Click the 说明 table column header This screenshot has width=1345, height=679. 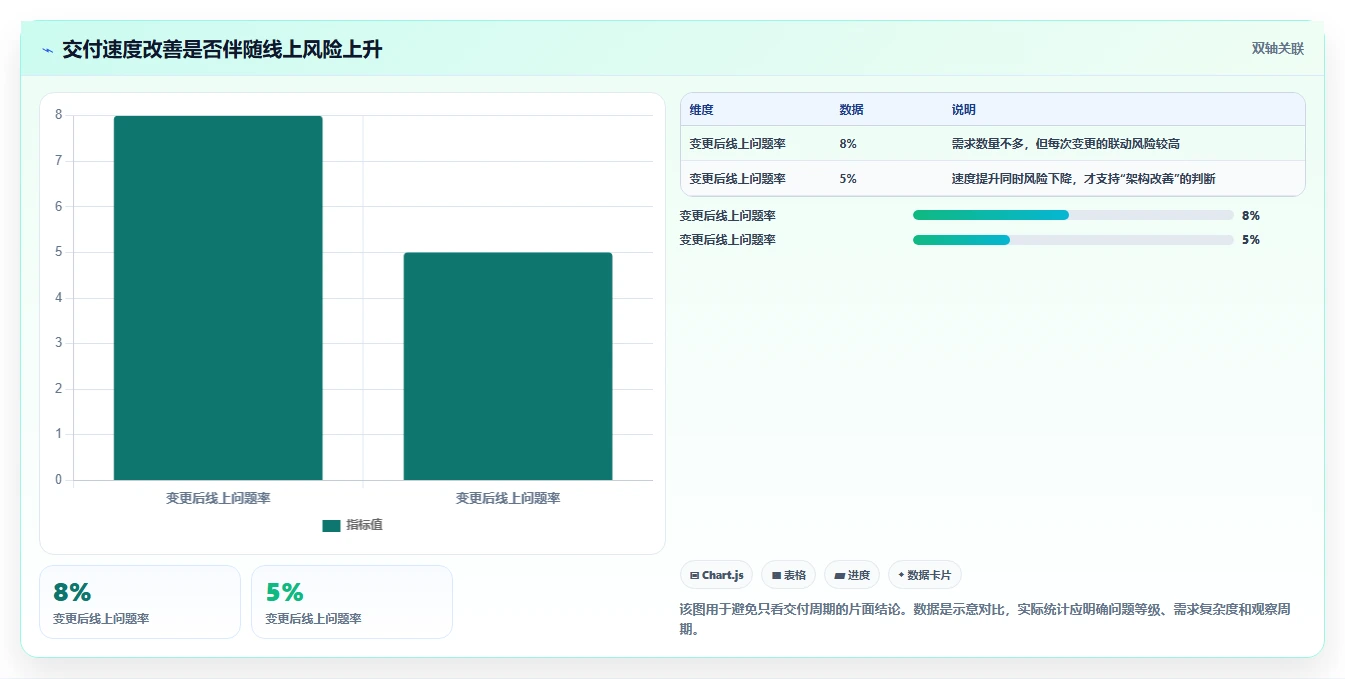pos(964,110)
